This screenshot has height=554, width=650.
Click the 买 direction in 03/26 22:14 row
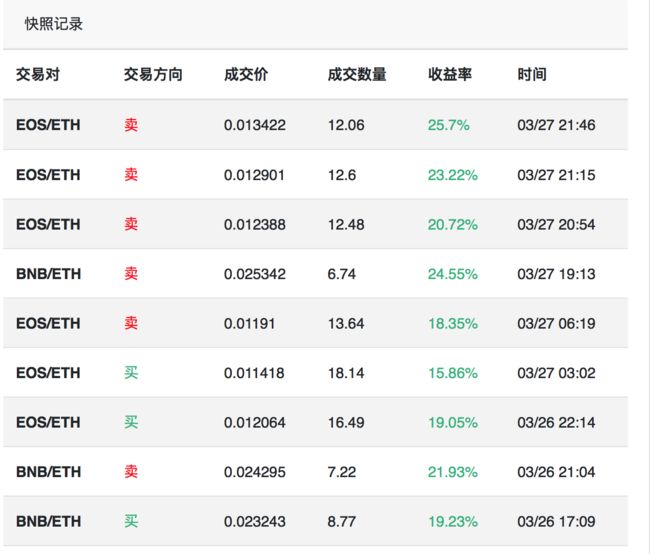131,422
